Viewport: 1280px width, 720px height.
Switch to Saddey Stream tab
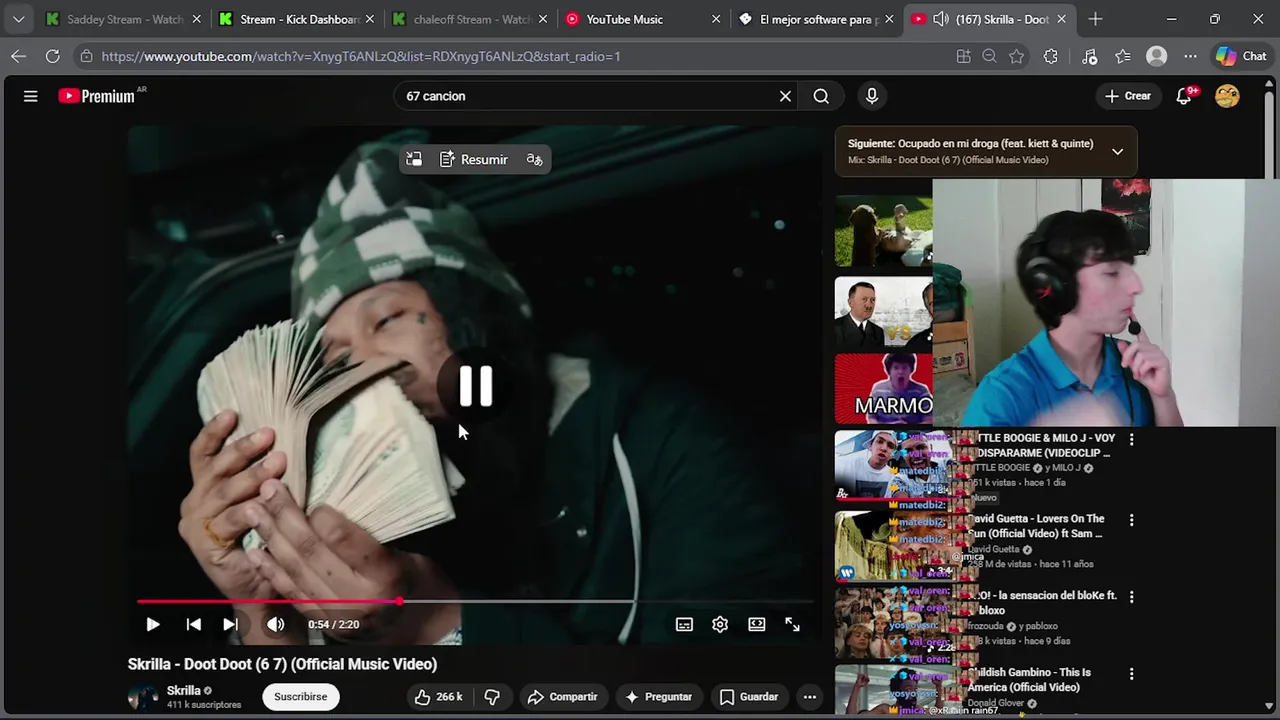124,19
